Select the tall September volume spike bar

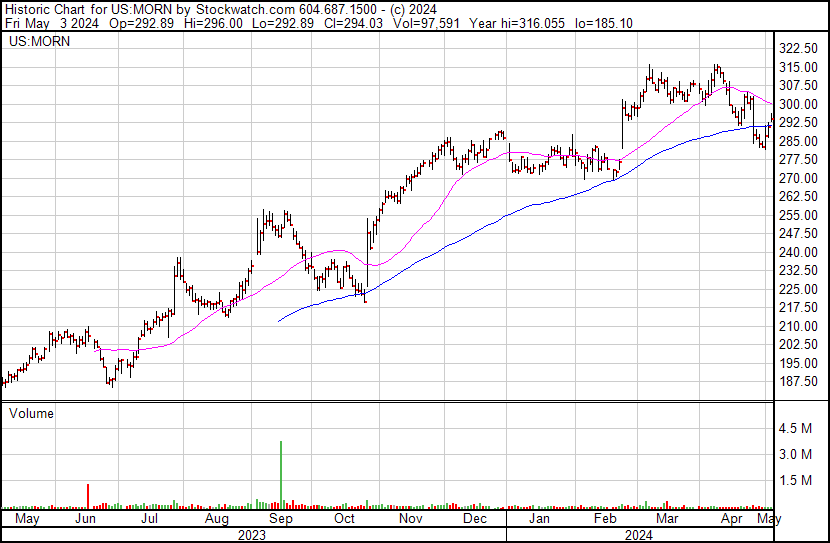(281, 473)
